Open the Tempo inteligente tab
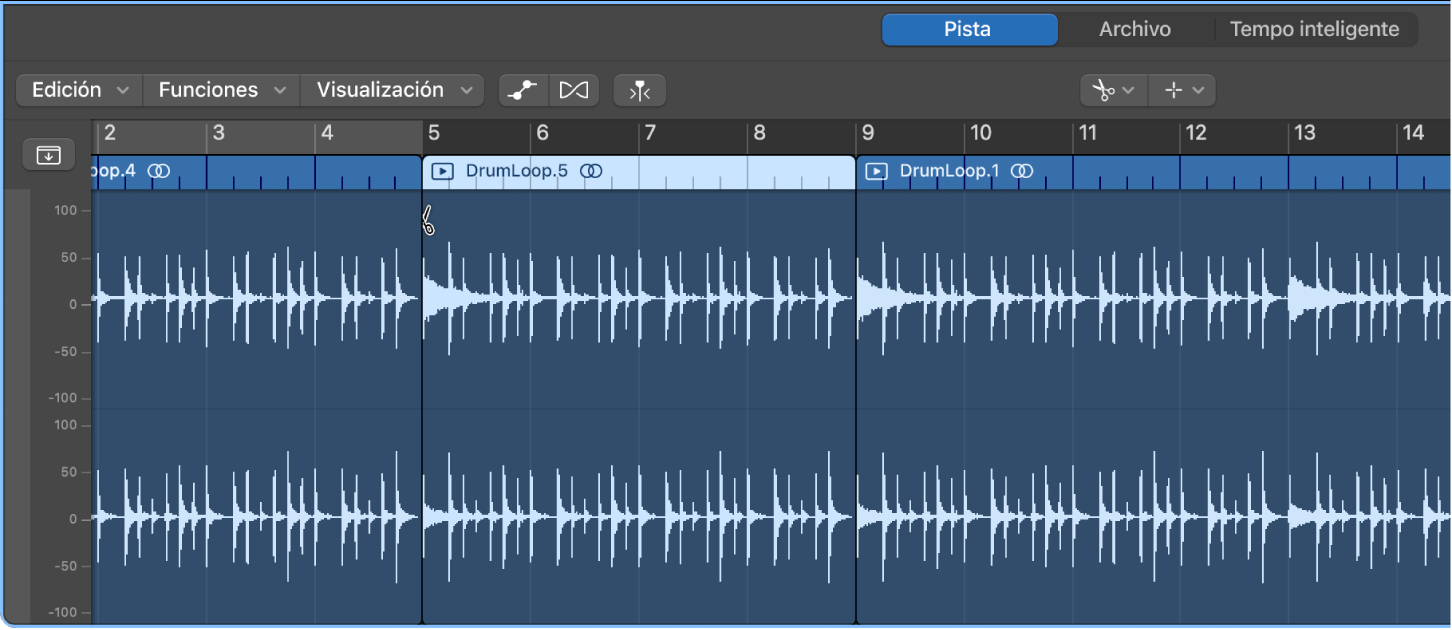The image size is (1452, 630). click(x=1314, y=28)
